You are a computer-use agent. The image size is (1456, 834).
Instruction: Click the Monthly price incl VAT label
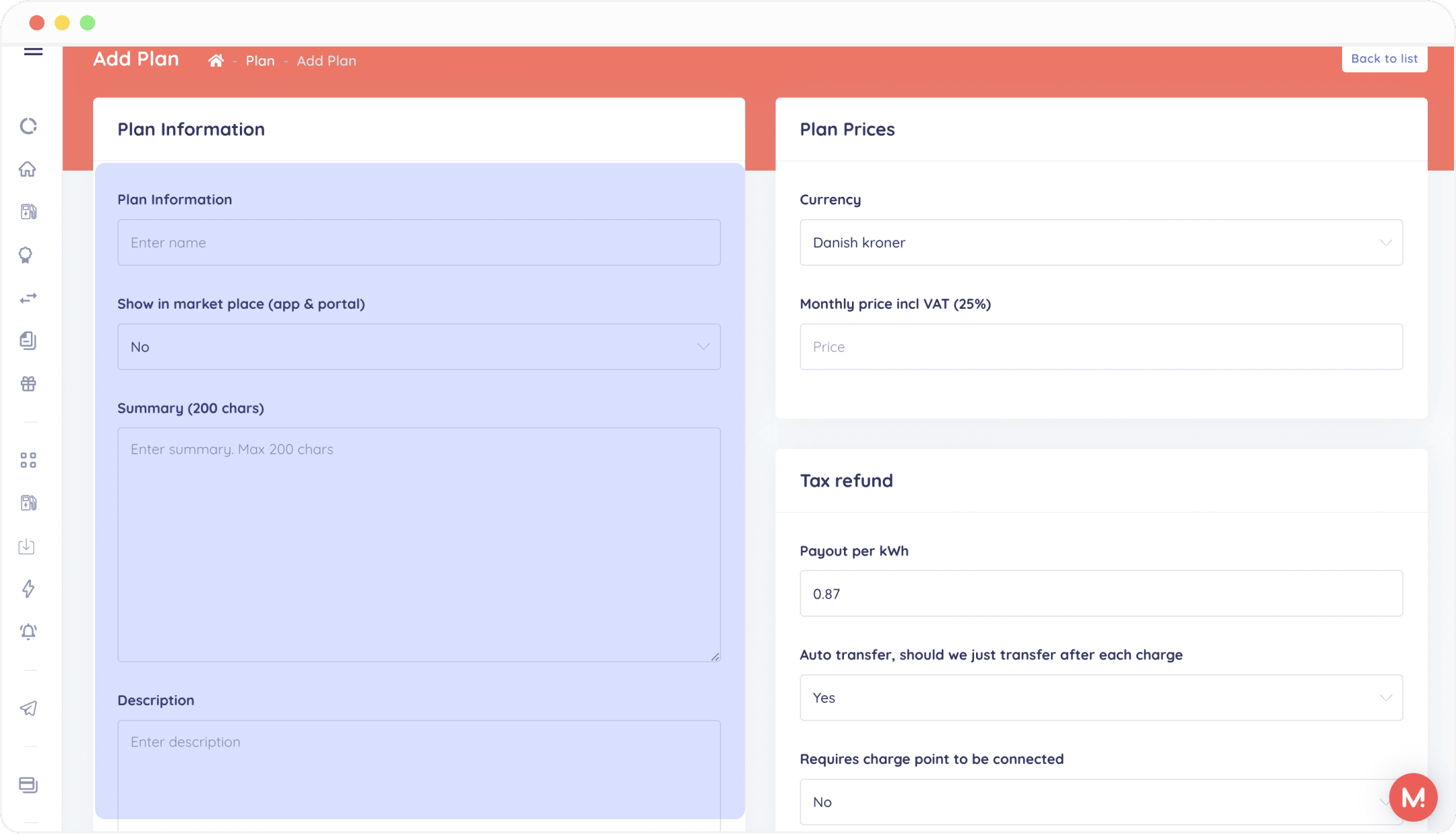click(895, 304)
